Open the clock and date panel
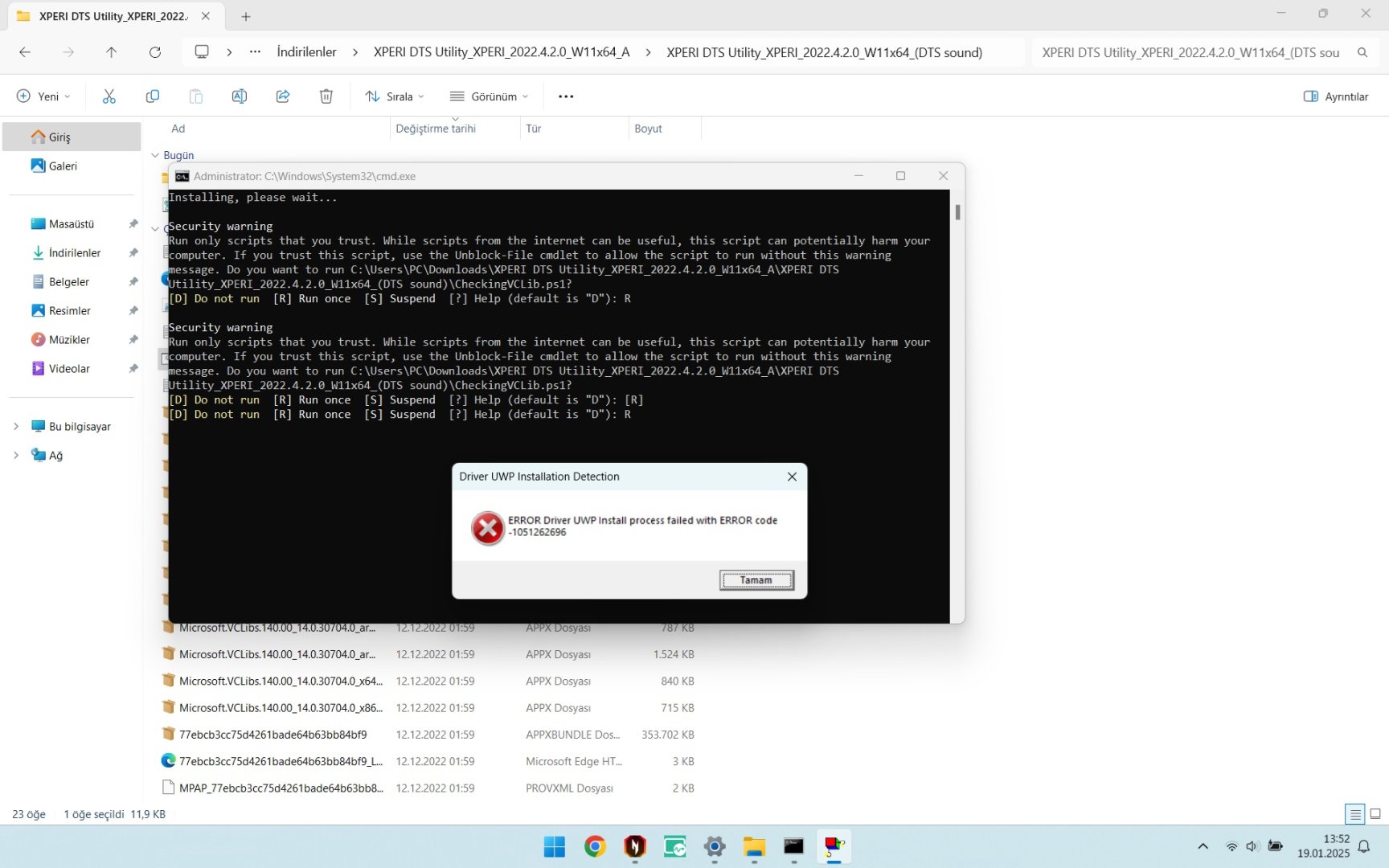Viewport: 1389px width, 868px height. (x=1323, y=846)
